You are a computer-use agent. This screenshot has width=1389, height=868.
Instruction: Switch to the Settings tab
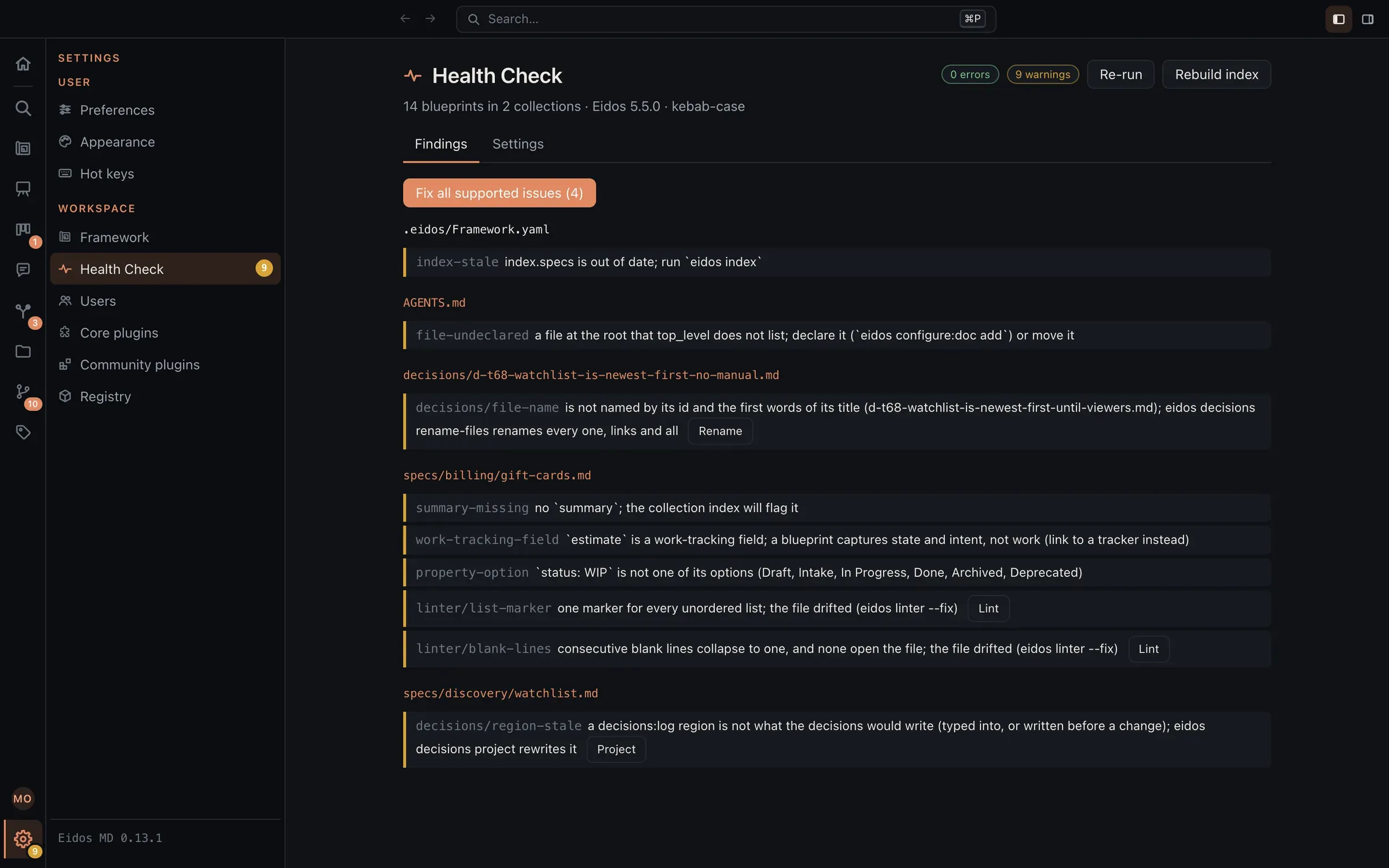click(517, 144)
